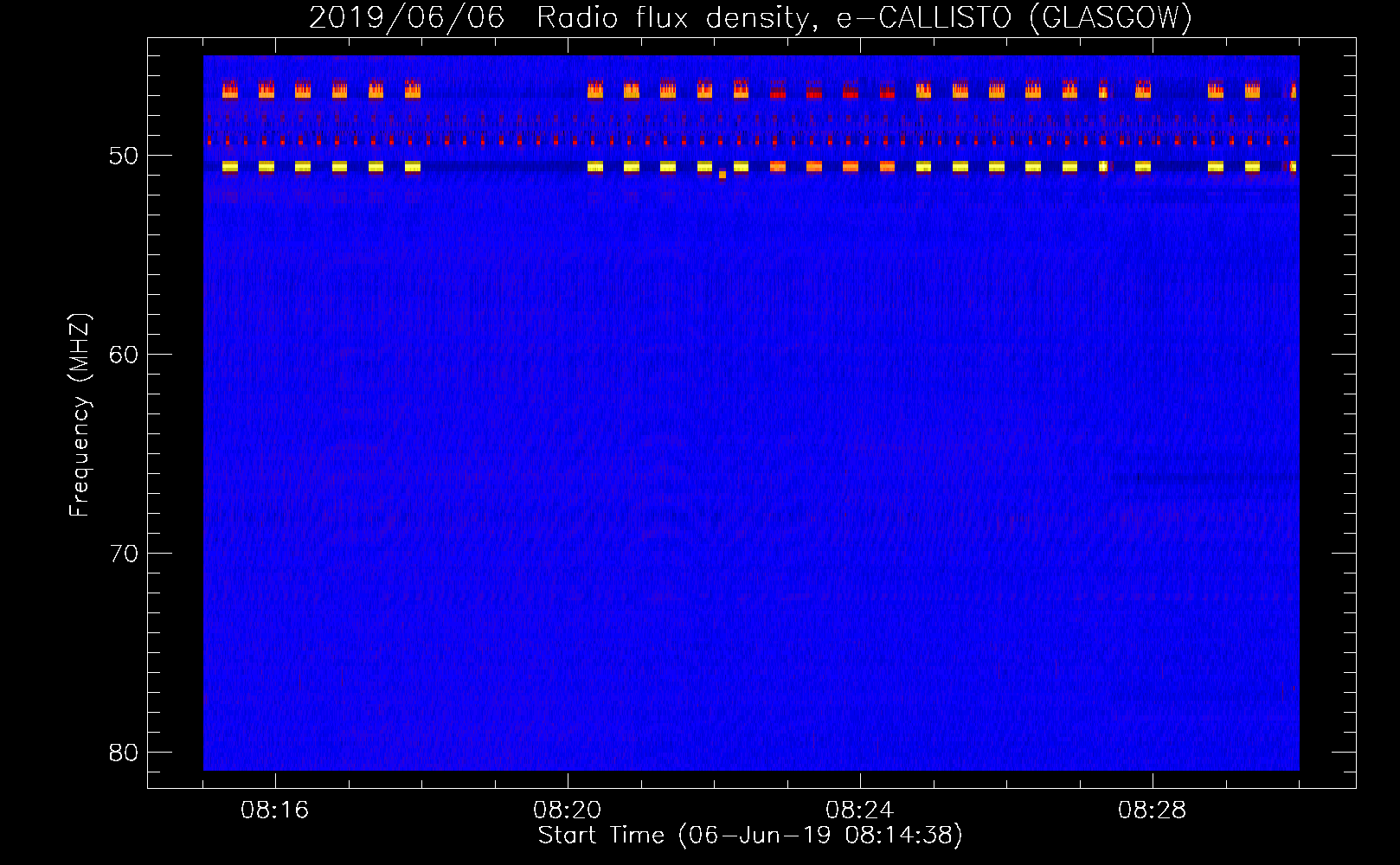1400x865 pixels.
Task: Click the yellow burst directly above 08:20 mark
Action: pyautogui.click(x=595, y=166)
